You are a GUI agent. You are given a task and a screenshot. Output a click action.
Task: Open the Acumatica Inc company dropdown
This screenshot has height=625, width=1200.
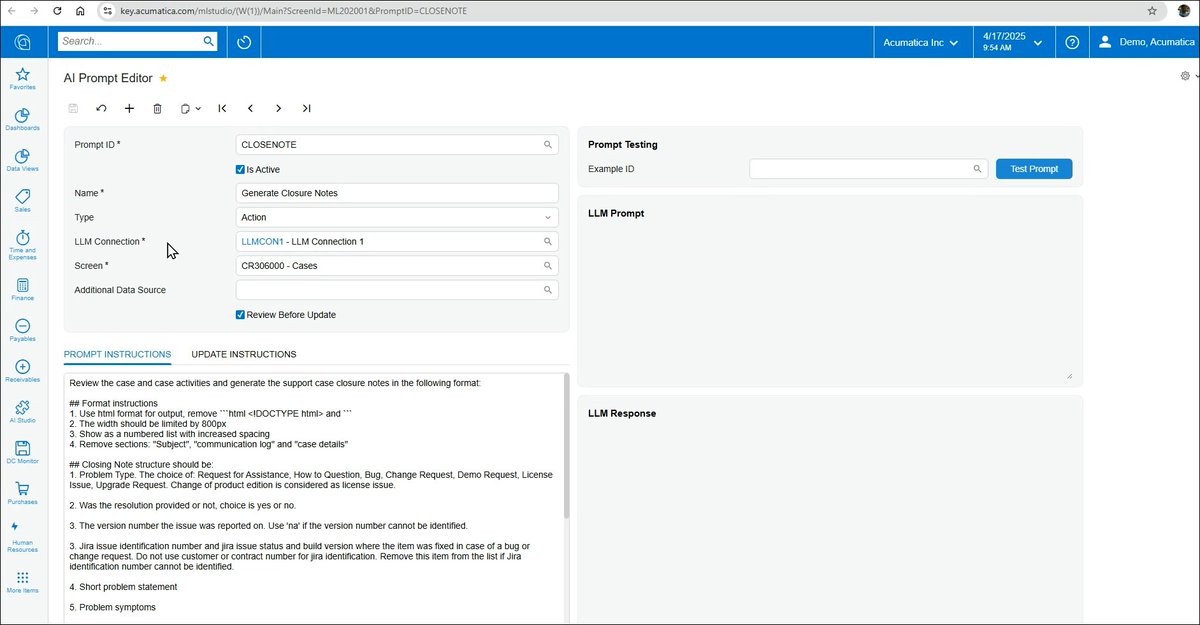tap(921, 42)
